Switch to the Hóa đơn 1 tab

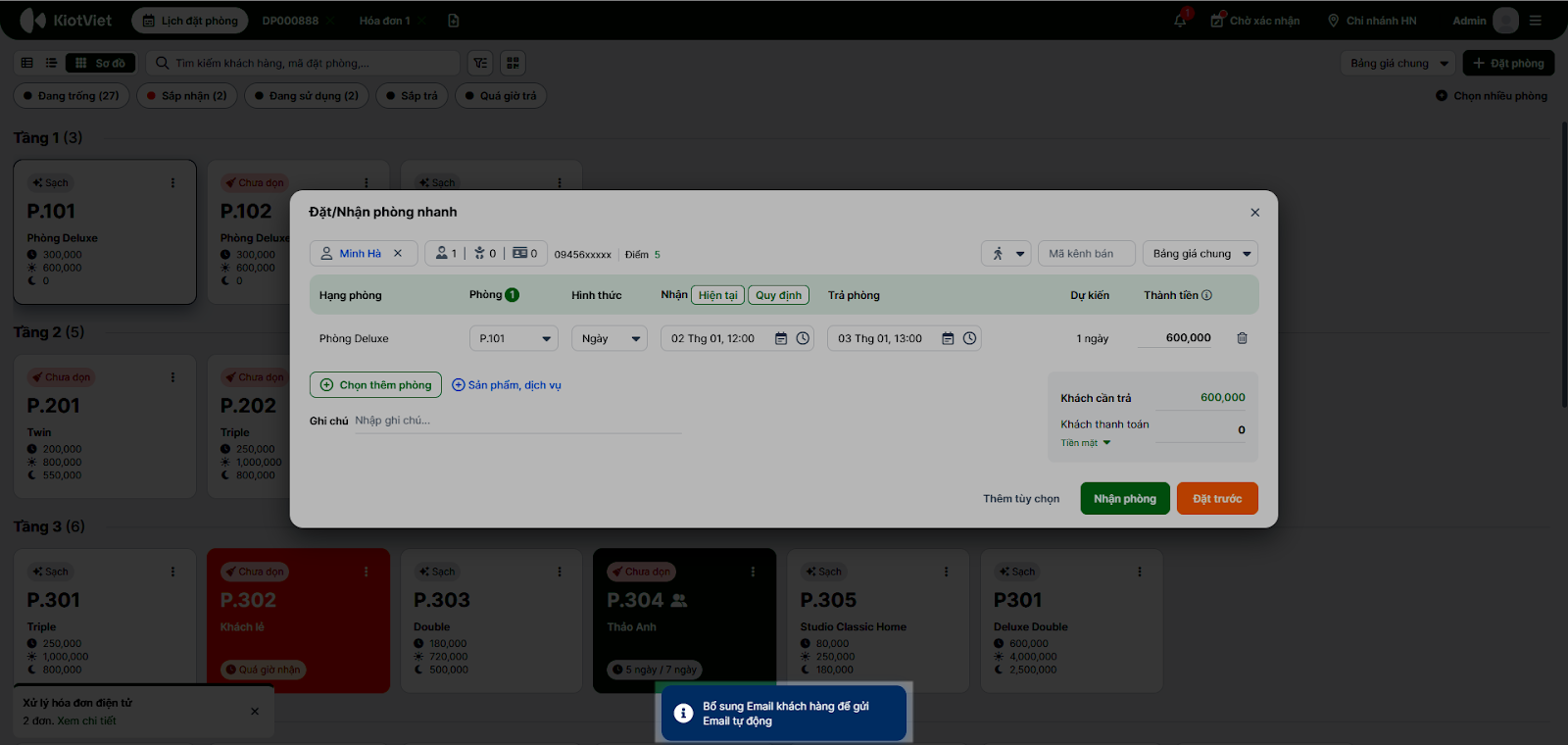pos(384,21)
